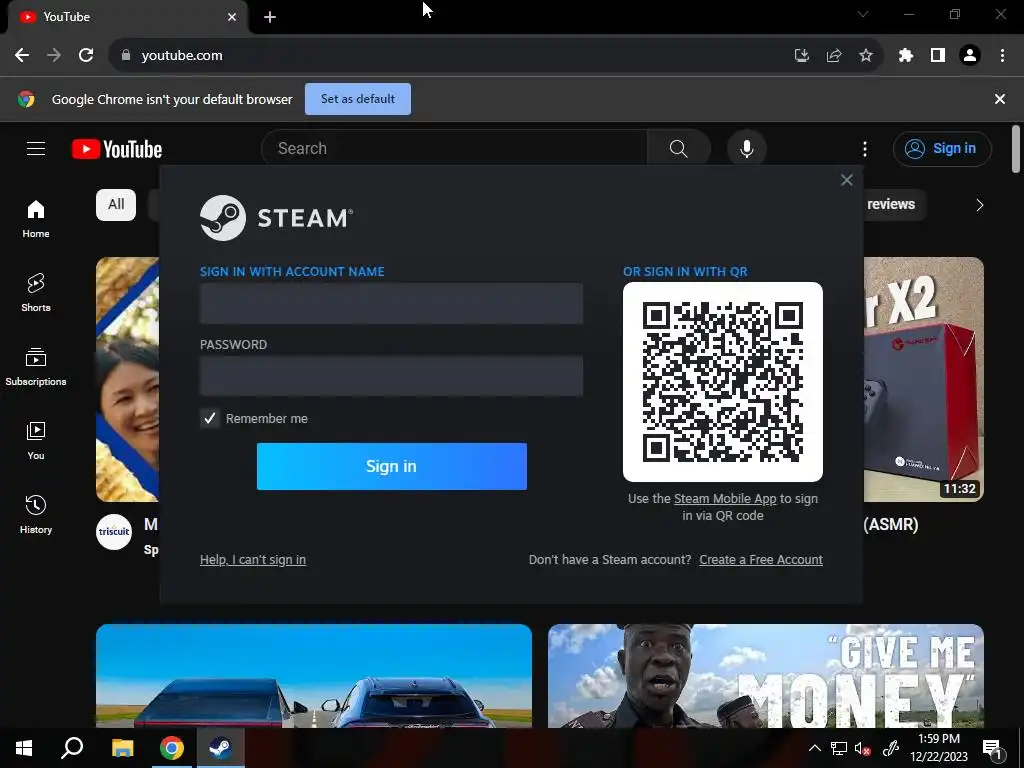1024x768 pixels.
Task: Open History from the sidebar
Action: pos(36,515)
